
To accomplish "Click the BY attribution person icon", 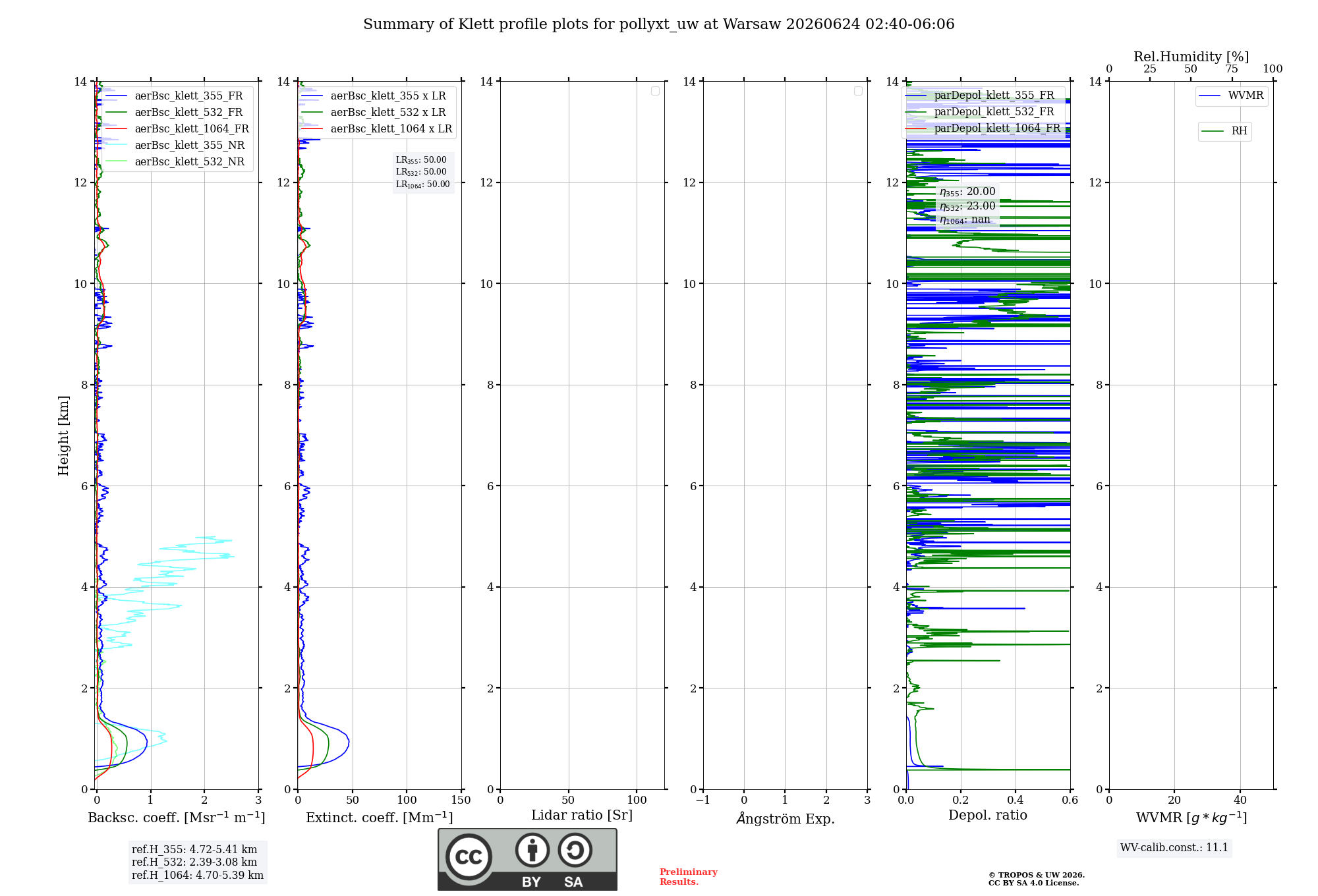I will point(532,850).
